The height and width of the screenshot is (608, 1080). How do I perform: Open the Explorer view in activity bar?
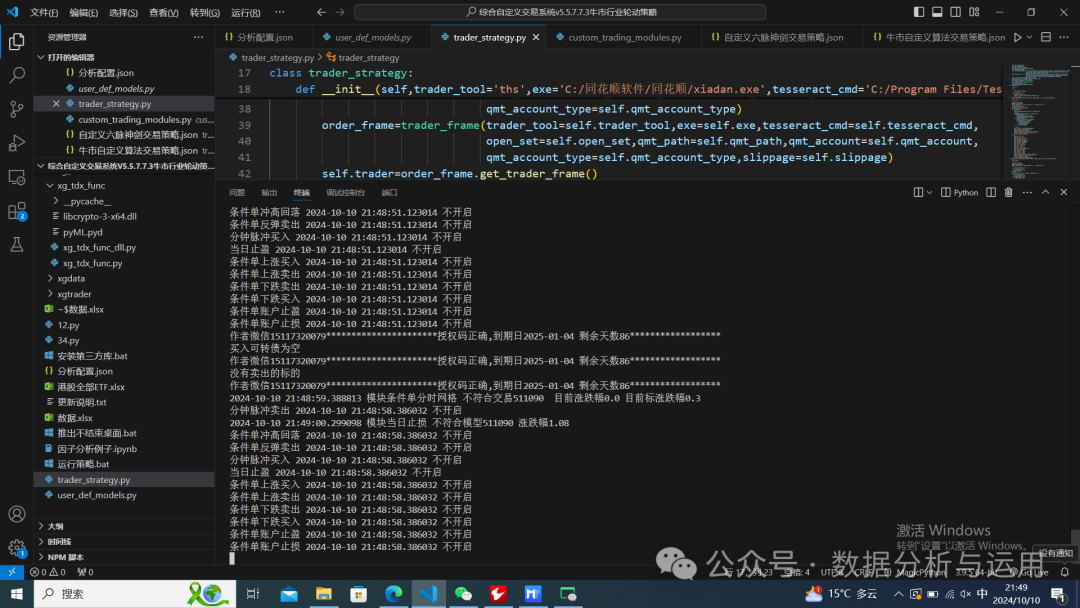pos(17,41)
